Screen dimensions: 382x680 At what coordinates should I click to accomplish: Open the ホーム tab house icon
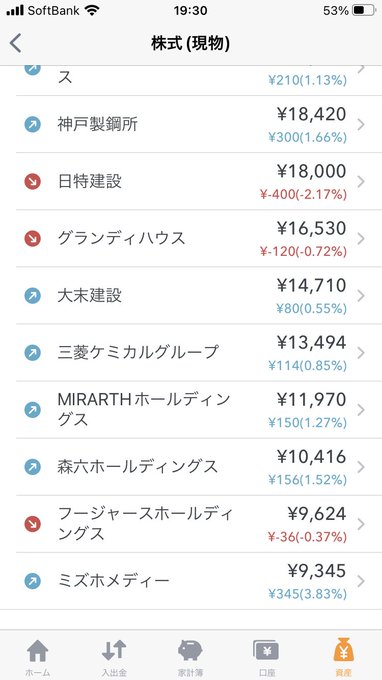tap(38, 651)
